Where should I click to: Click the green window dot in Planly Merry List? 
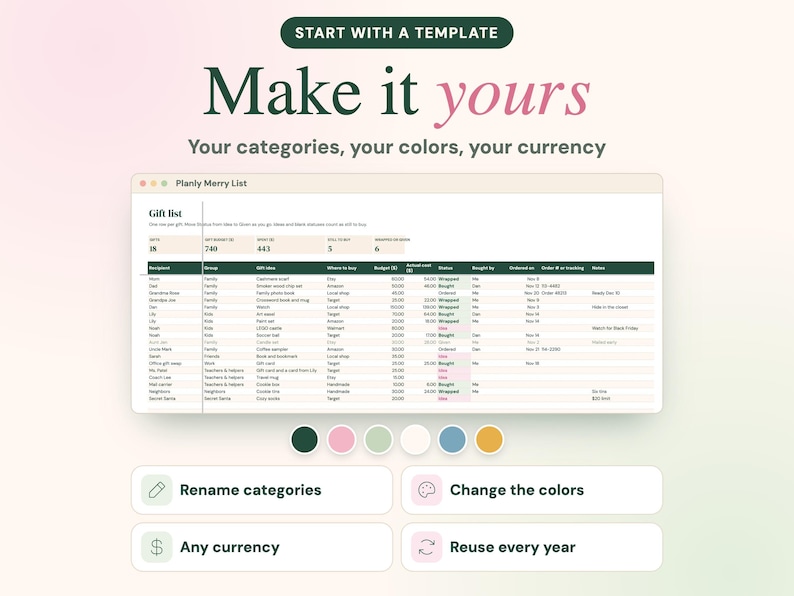point(164,183)
